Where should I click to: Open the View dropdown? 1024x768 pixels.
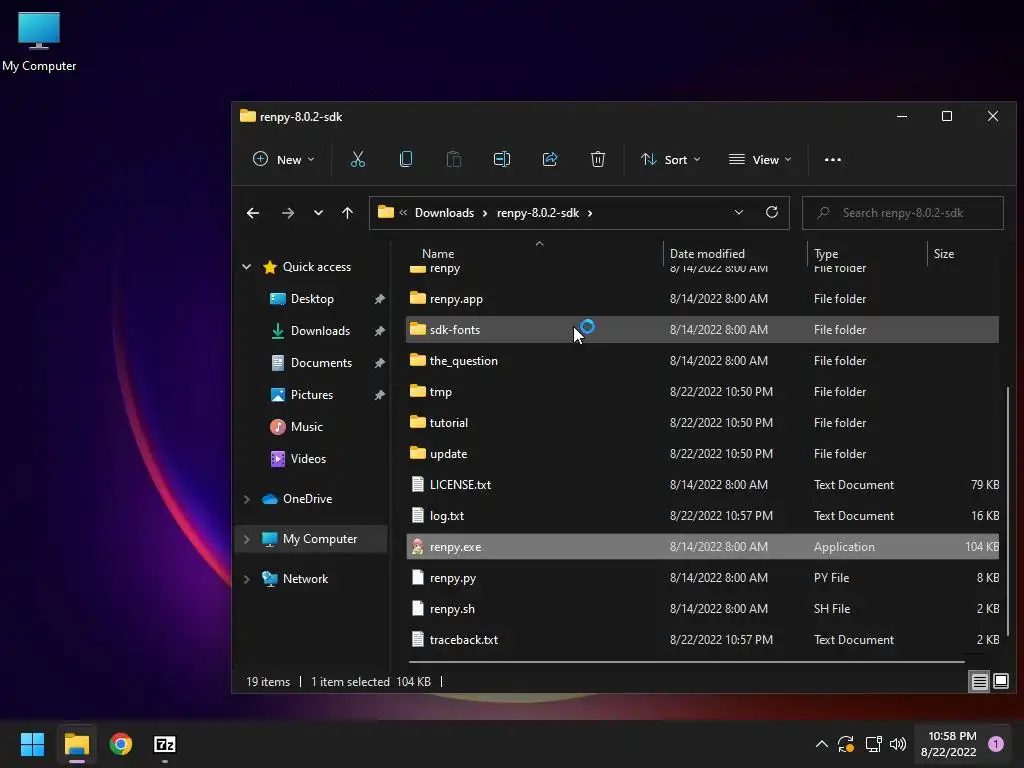760,159
